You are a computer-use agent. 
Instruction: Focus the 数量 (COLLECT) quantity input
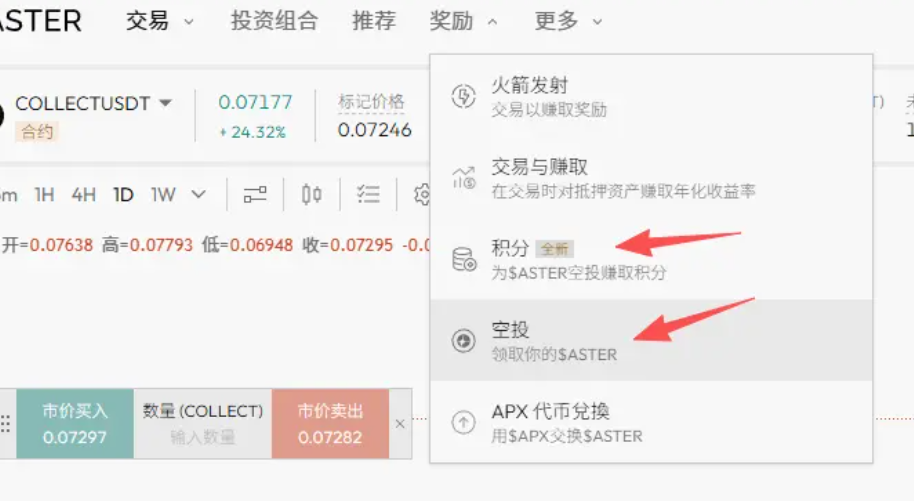tap(203, 424)
